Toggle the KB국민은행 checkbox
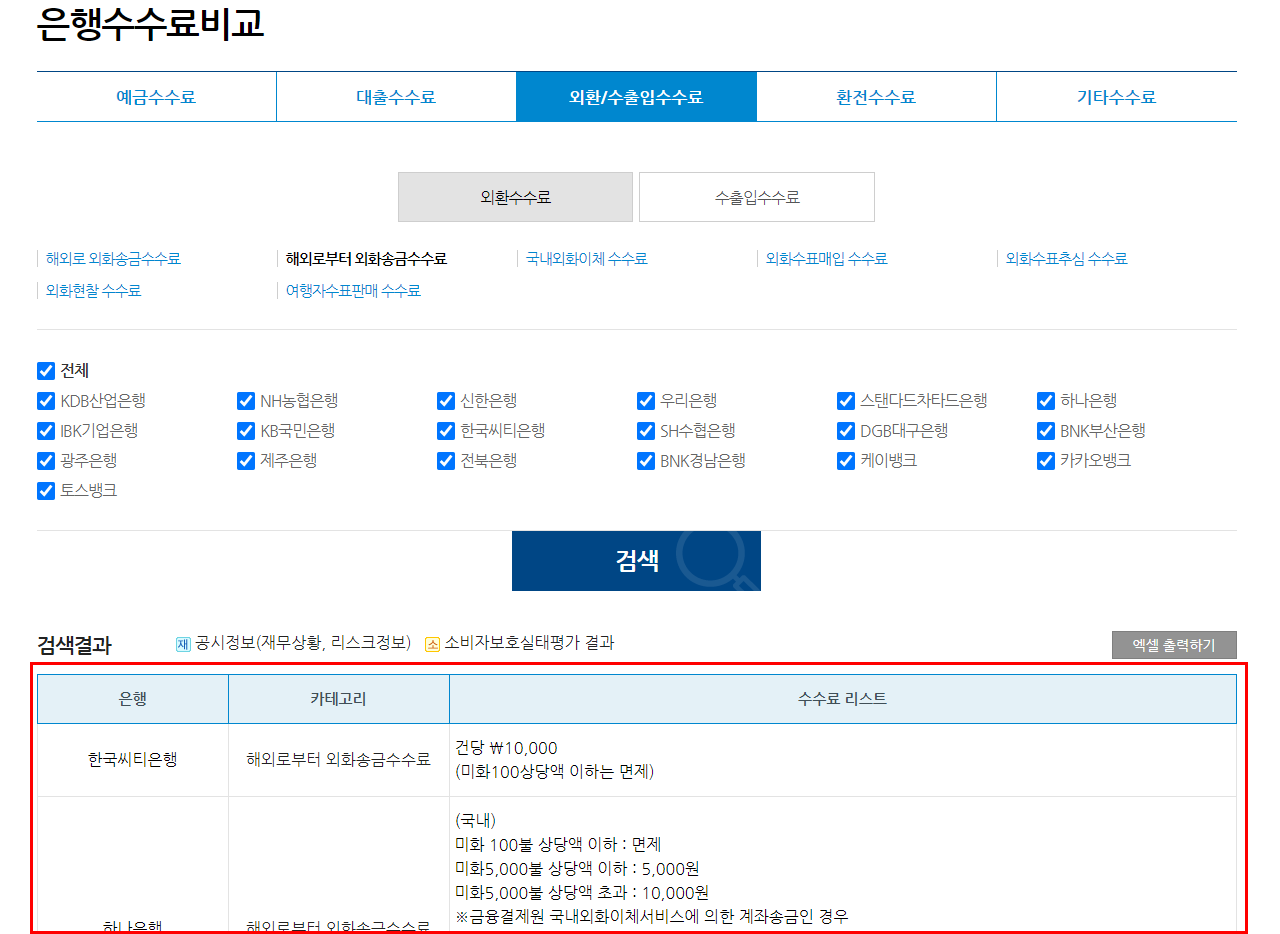Viewport: 1280px width, 934px height. click(246, 431)
